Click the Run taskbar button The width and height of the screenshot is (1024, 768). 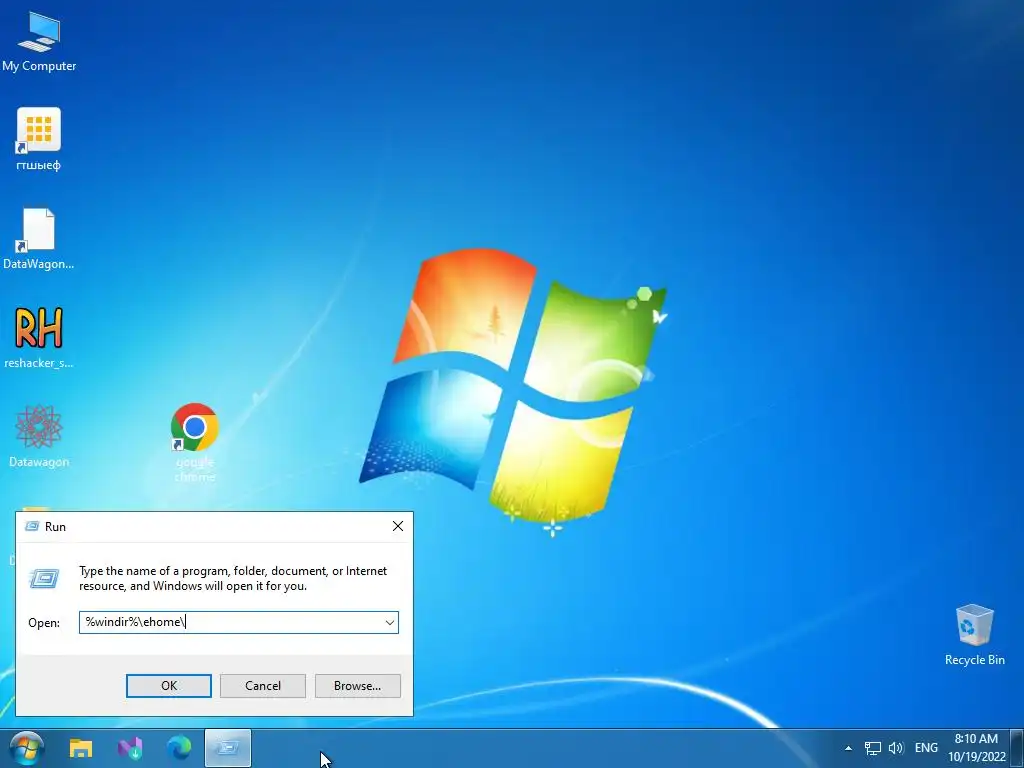click(x=228, y=748)
